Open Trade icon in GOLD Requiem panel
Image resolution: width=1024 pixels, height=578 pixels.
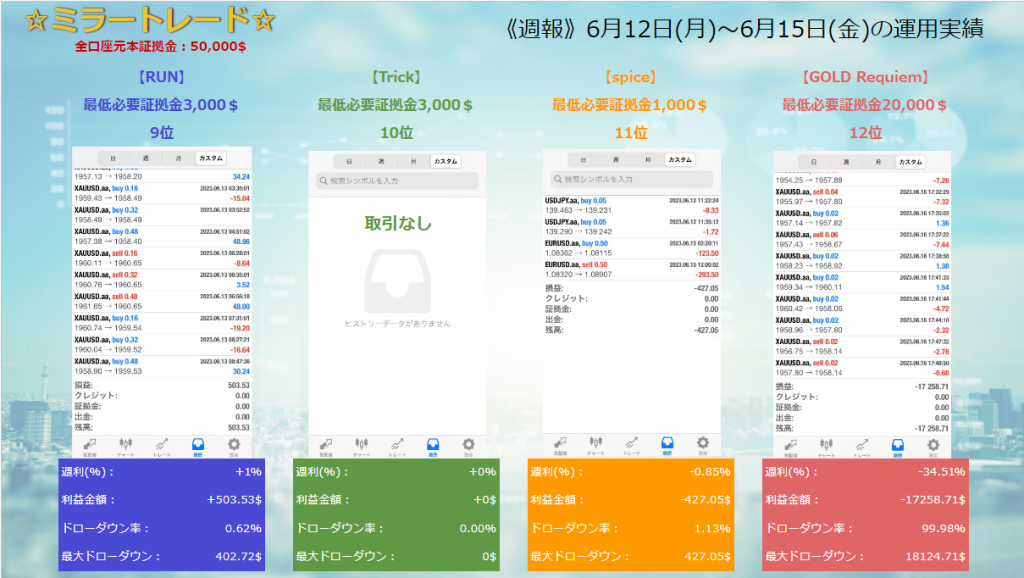pos(862,446)
